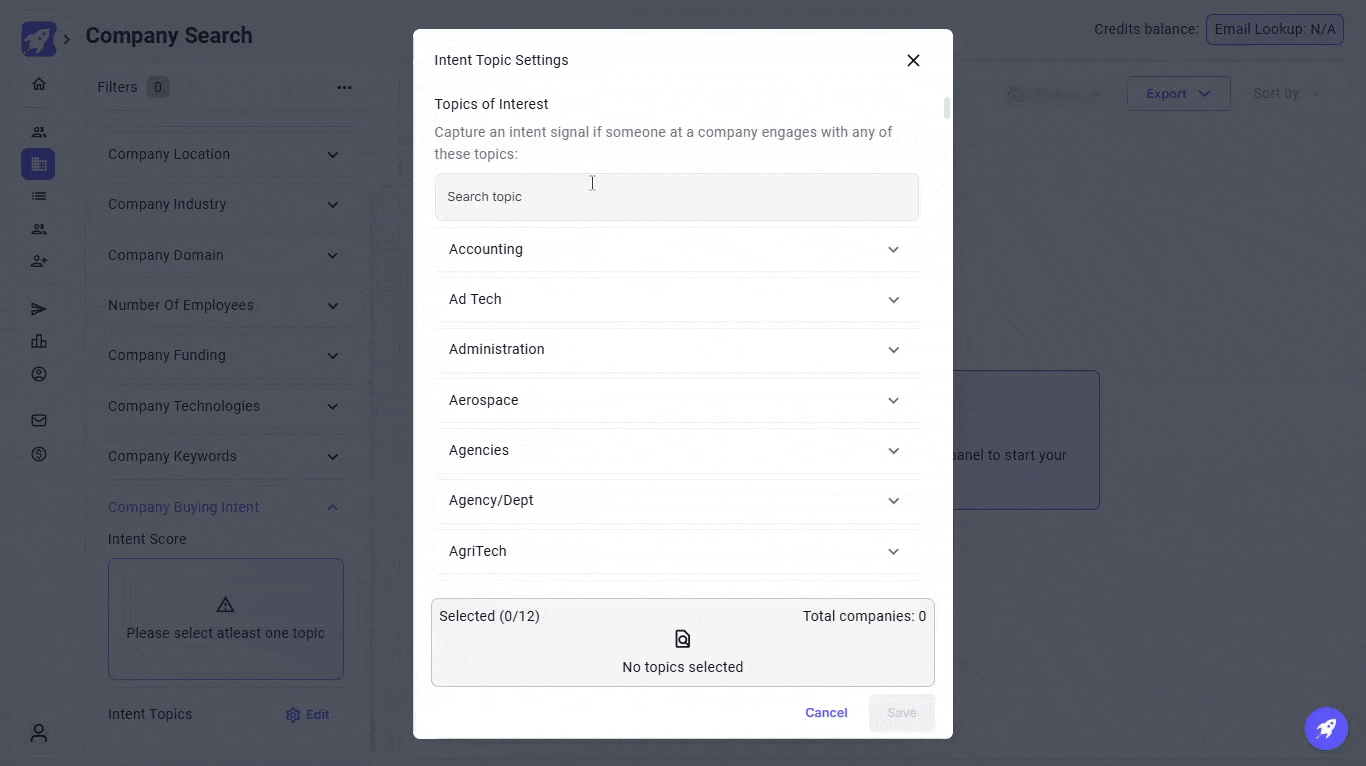Click the bar chart icon in sidebar
The width and height of the screenshot is (1366, 766).
[x=39, y=342]
